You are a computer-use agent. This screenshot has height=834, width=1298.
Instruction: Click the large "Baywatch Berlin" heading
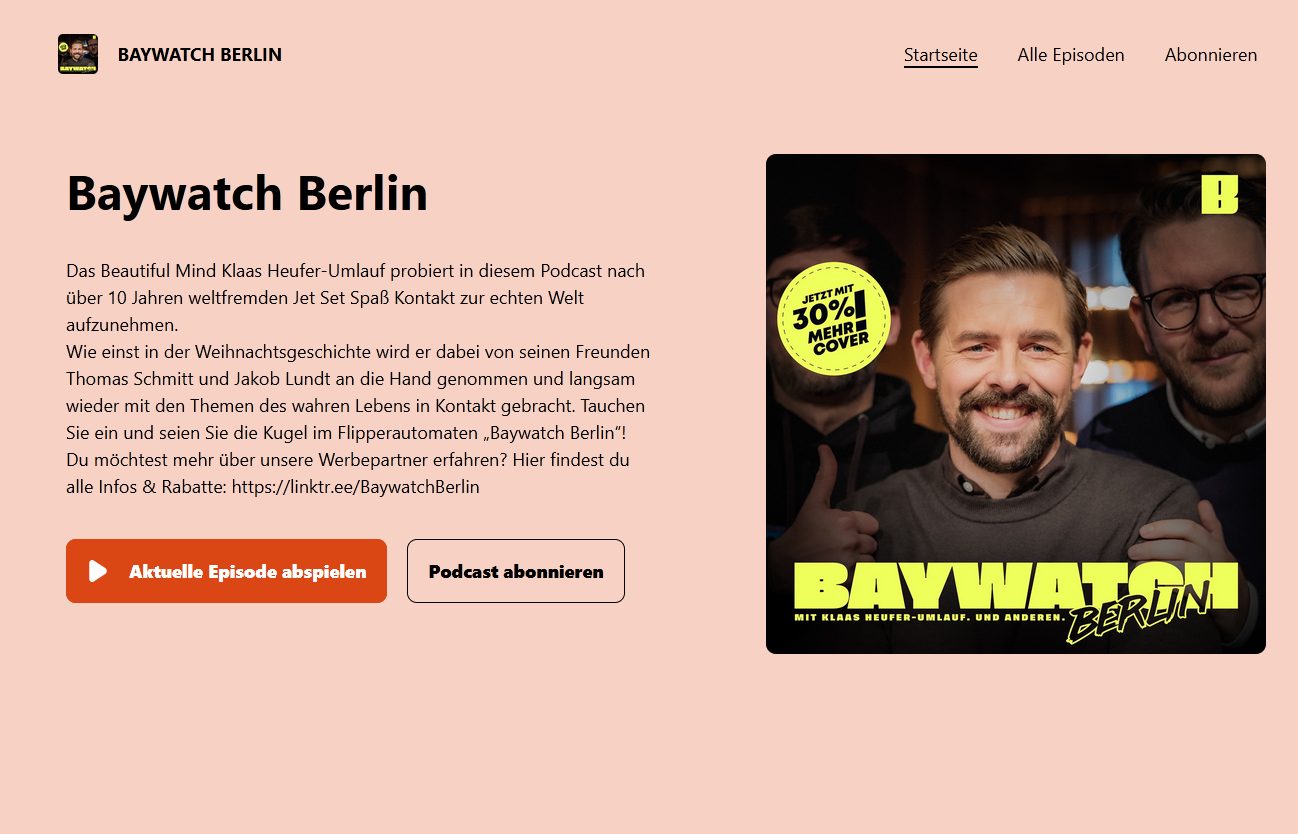pyautogui.click(x=247, y=193)
